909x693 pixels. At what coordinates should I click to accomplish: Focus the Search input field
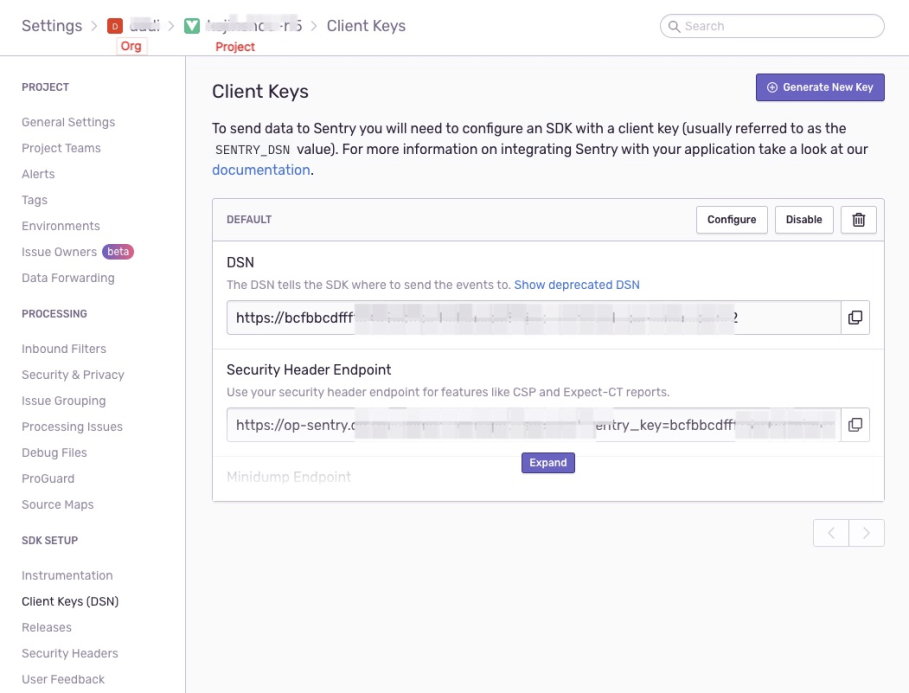pyautogui.click(x=772, y=26)
